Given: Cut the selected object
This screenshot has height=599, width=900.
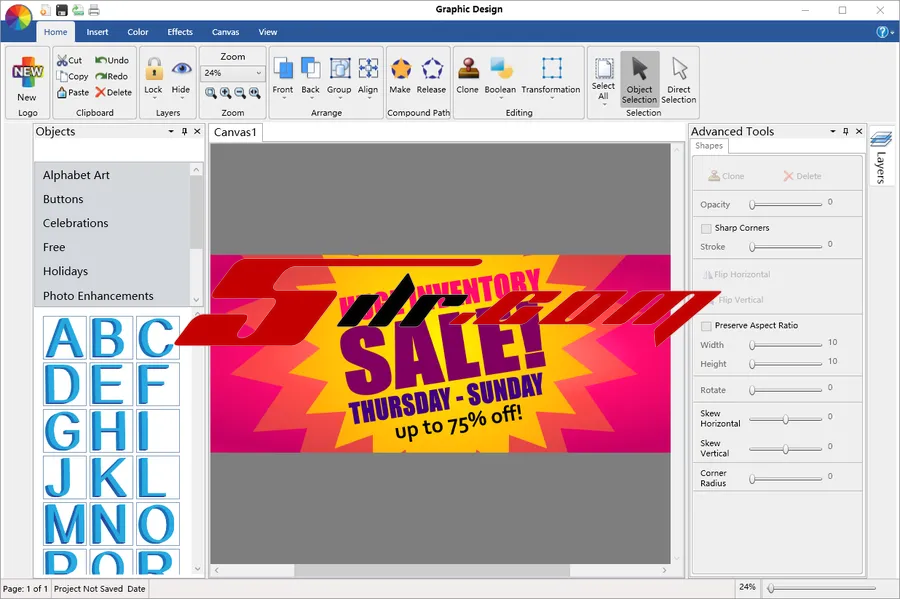Looking at the screenshot, I should coord(69,60).
